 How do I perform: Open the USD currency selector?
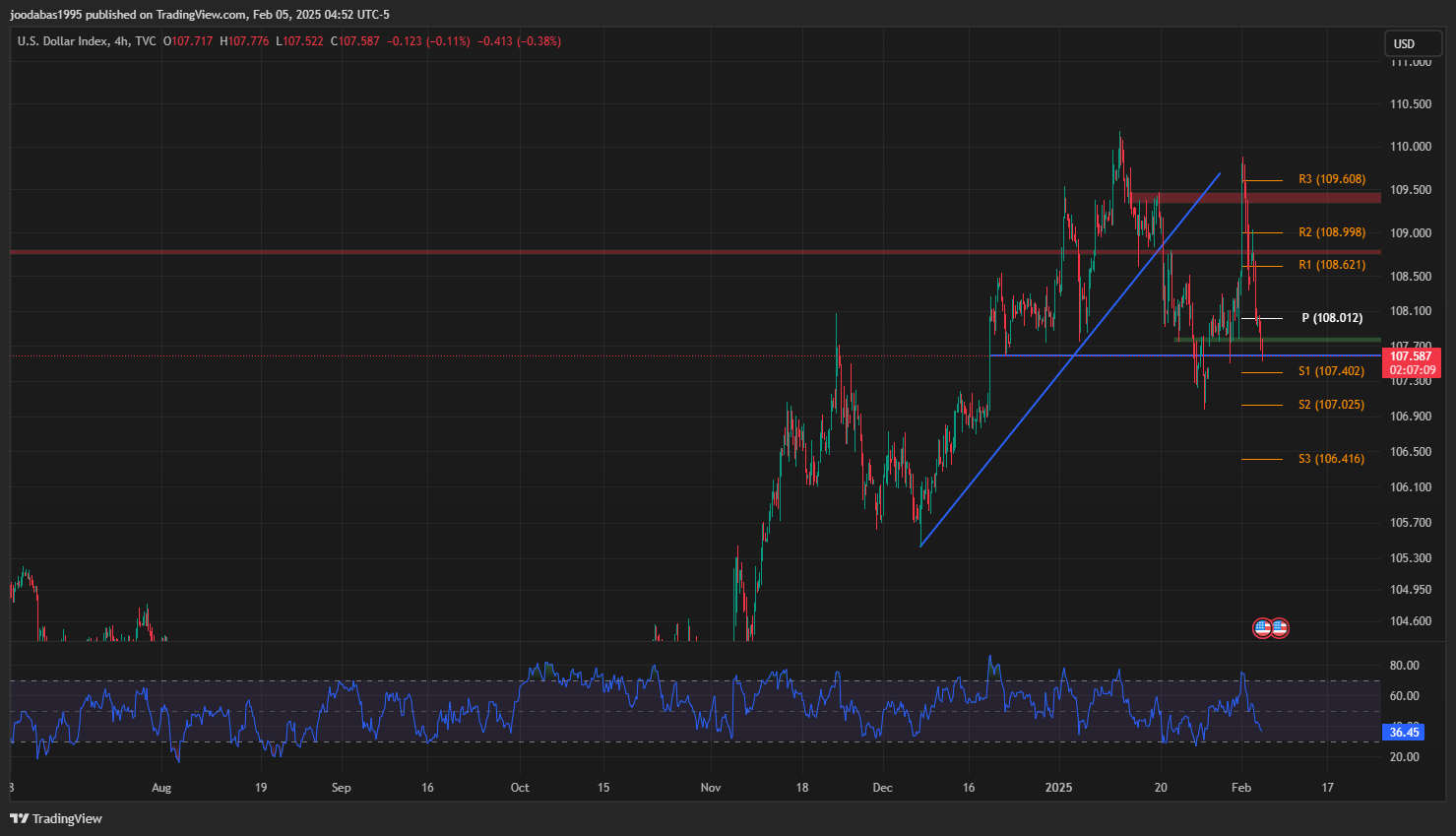[1412, 43]
